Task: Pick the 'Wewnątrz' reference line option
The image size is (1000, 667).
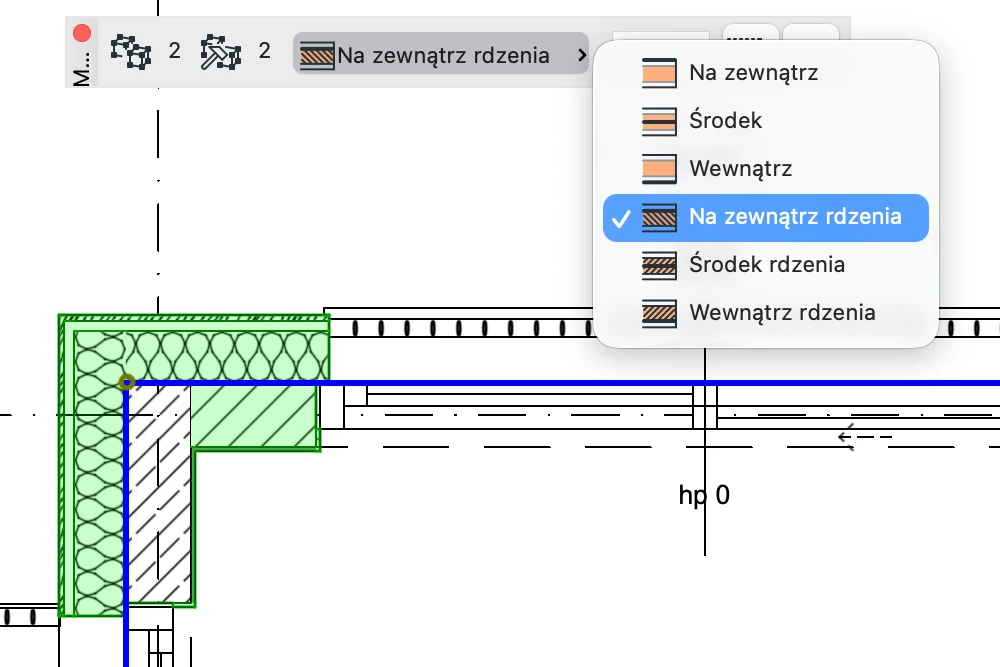Action: [740, 168]
